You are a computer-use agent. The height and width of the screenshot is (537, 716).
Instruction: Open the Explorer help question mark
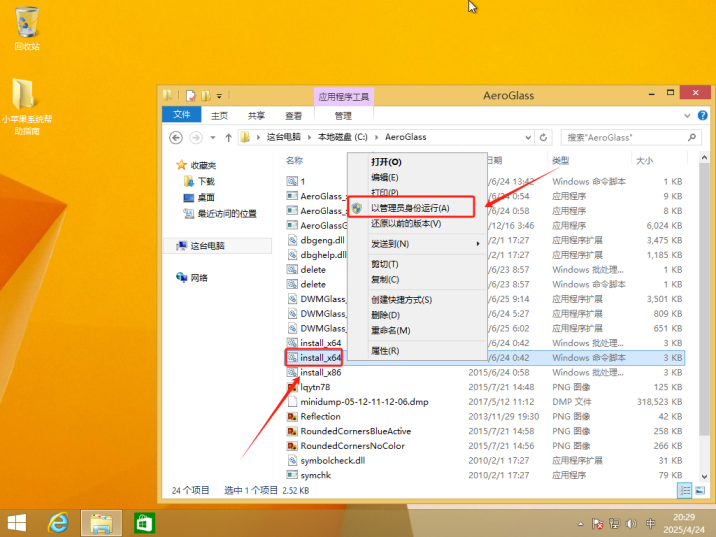click(x=703, y=116)
